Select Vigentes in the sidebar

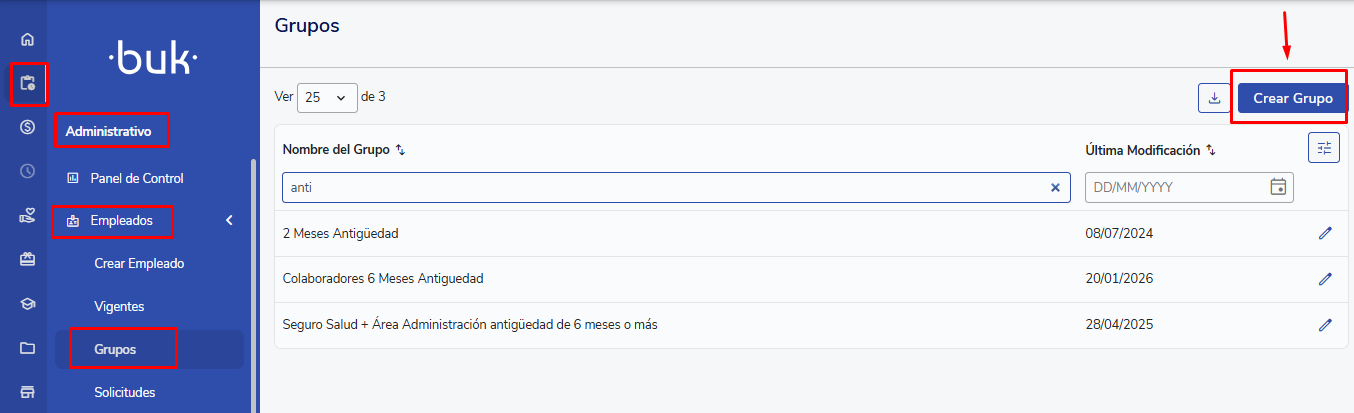(119, 307)
